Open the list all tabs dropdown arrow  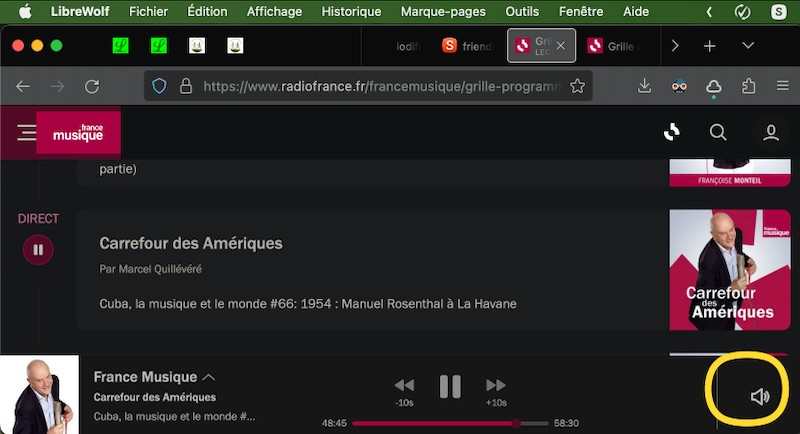click(x=748, y=46)
